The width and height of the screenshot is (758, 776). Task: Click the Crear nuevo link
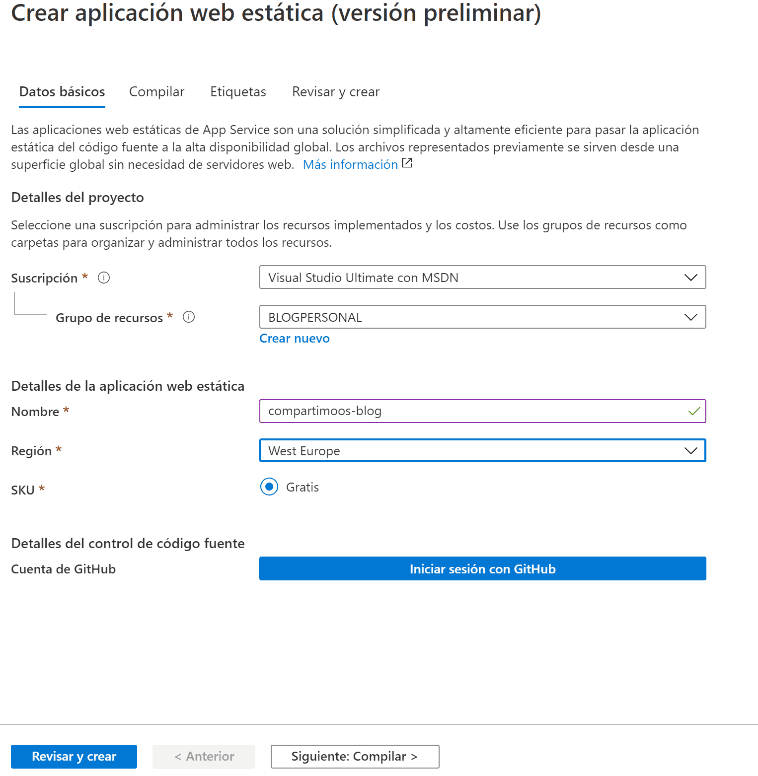[x=294, y=339]
